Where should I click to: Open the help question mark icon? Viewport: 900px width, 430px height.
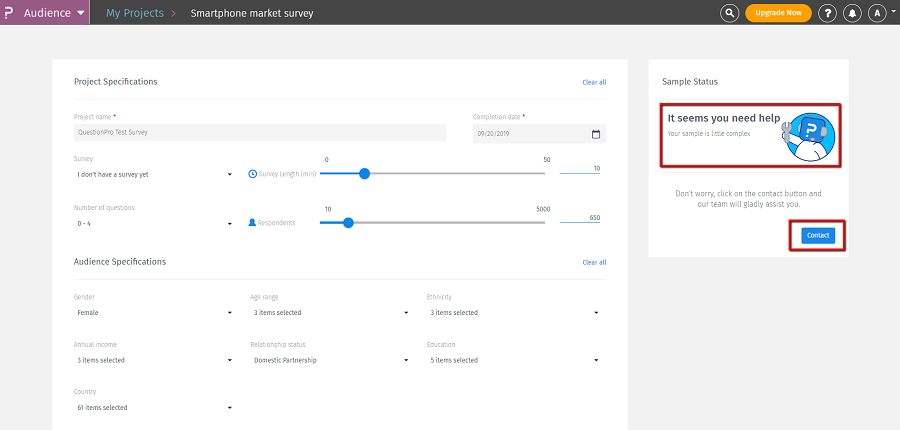tap(827, 13)
